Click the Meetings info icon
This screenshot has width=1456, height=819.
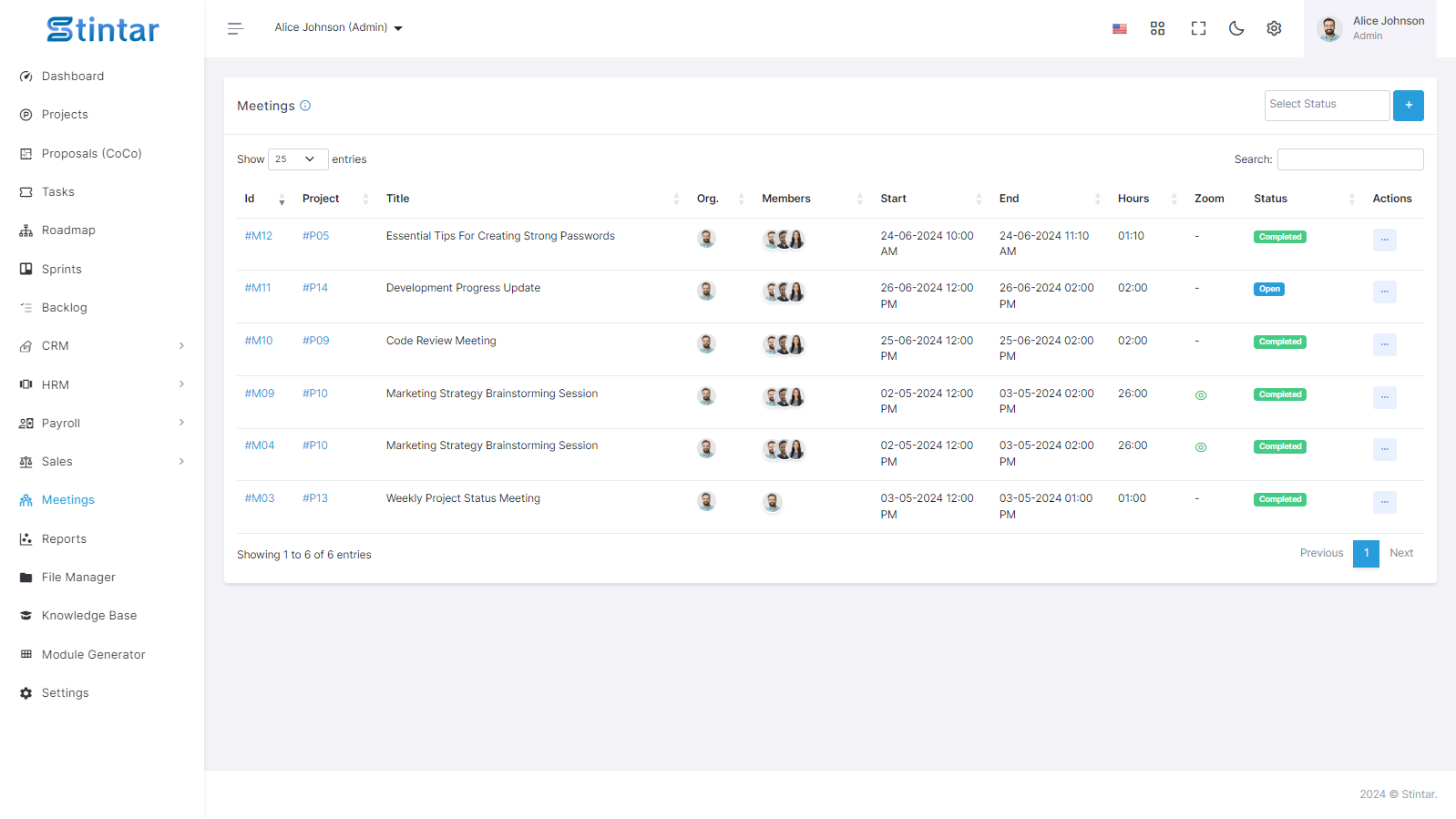tap(305, 106)
